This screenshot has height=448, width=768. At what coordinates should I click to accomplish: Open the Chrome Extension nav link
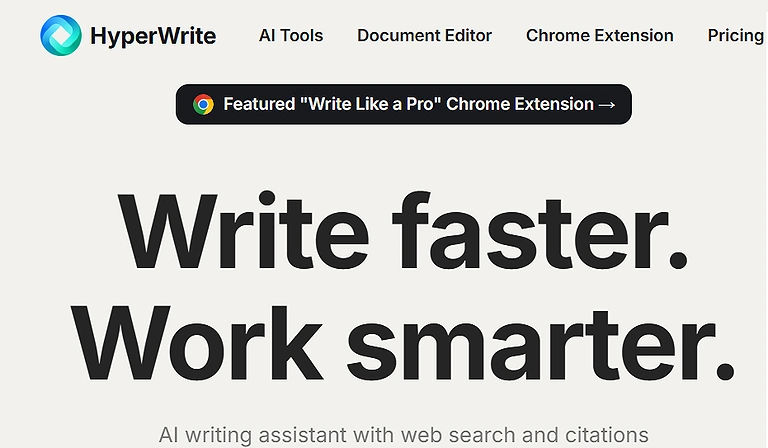tap(600, 35)
